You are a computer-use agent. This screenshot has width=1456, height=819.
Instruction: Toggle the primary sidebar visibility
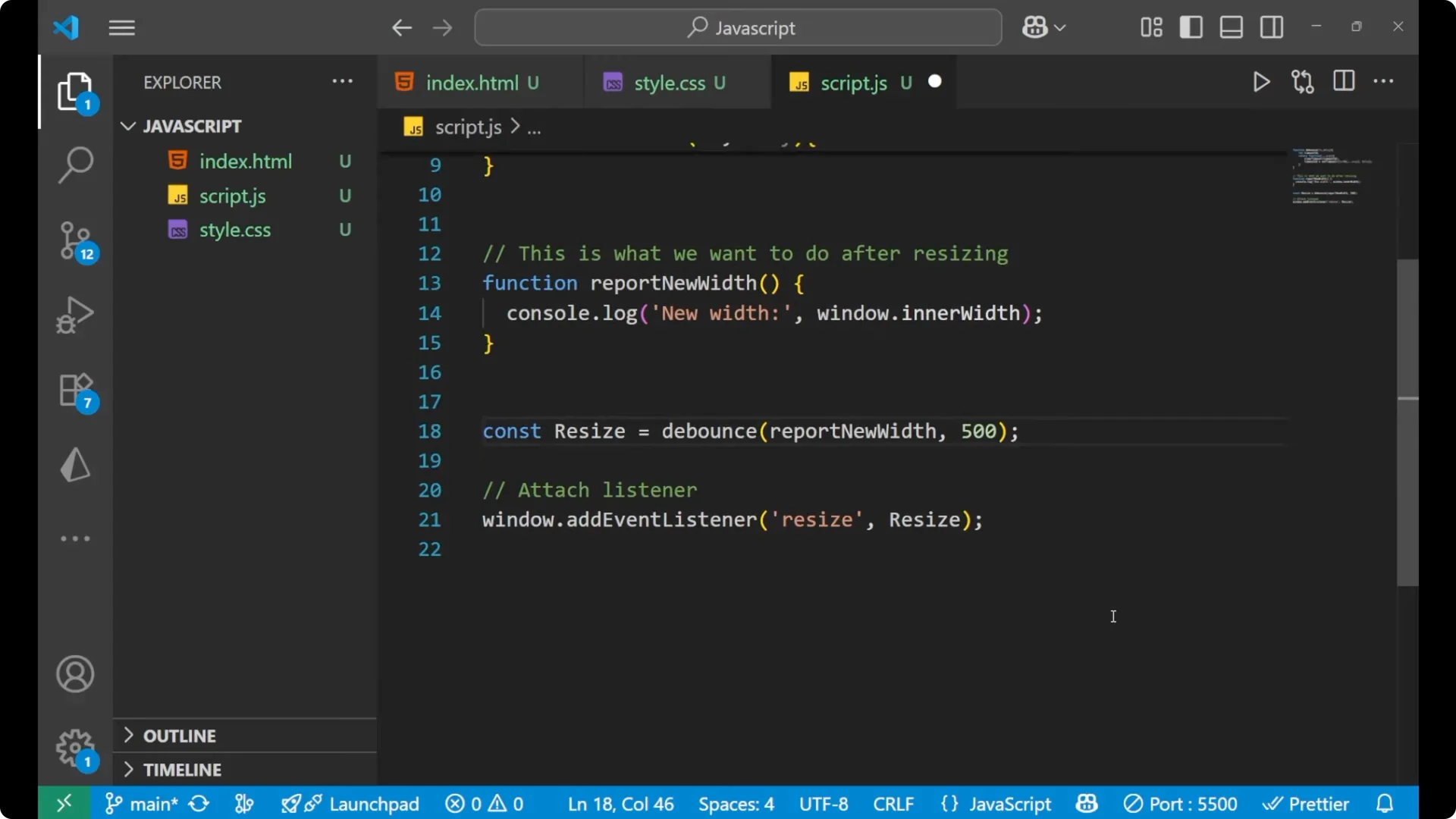click(1191, 27)
